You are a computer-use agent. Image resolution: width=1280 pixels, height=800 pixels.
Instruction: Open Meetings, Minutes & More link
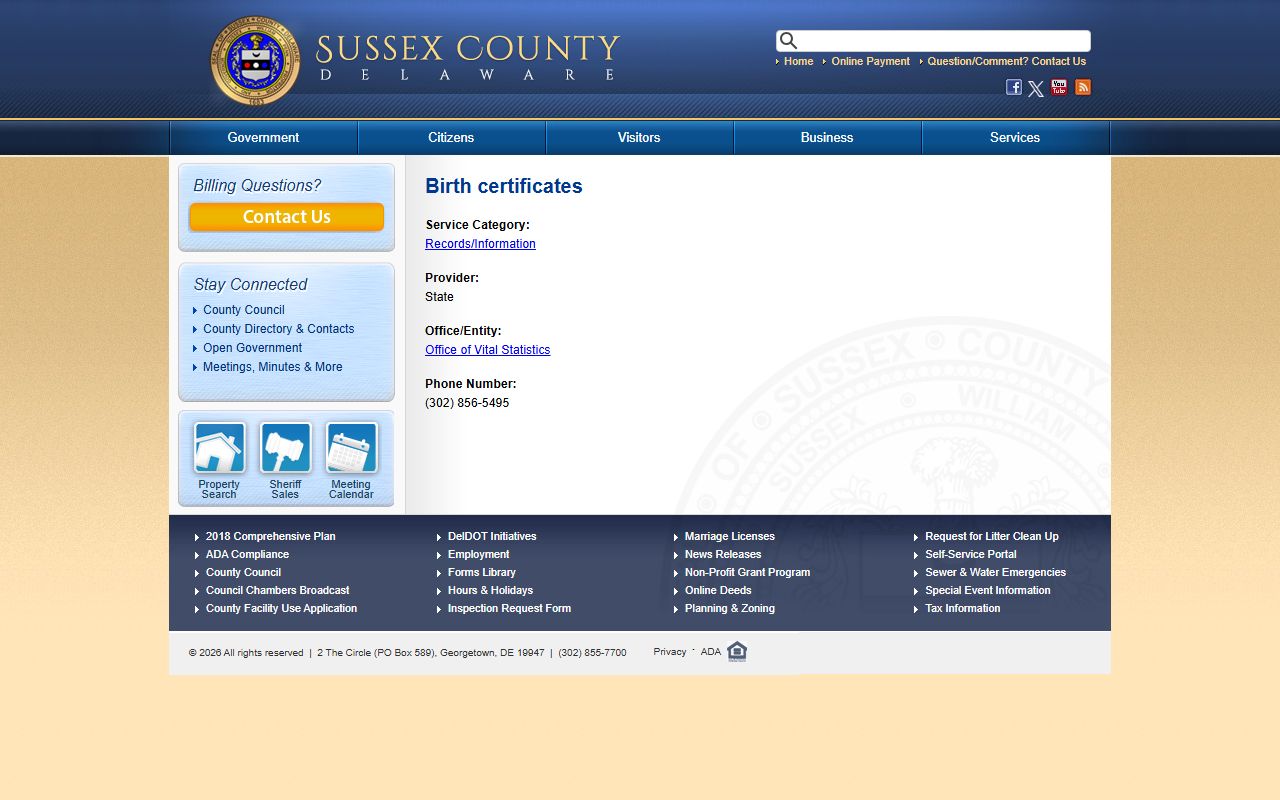(x=272, y=367)
